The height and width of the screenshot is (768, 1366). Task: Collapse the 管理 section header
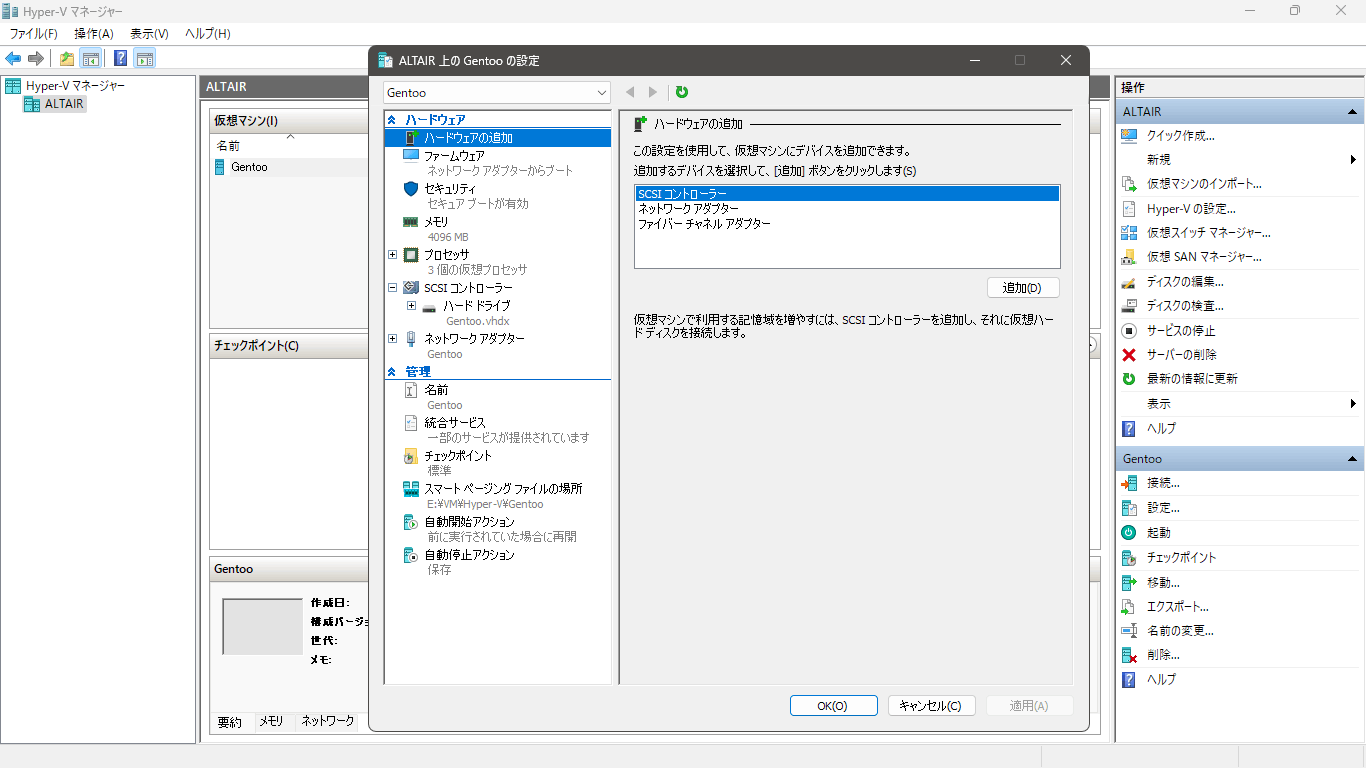pyautogui.click(x=392, y=372)
